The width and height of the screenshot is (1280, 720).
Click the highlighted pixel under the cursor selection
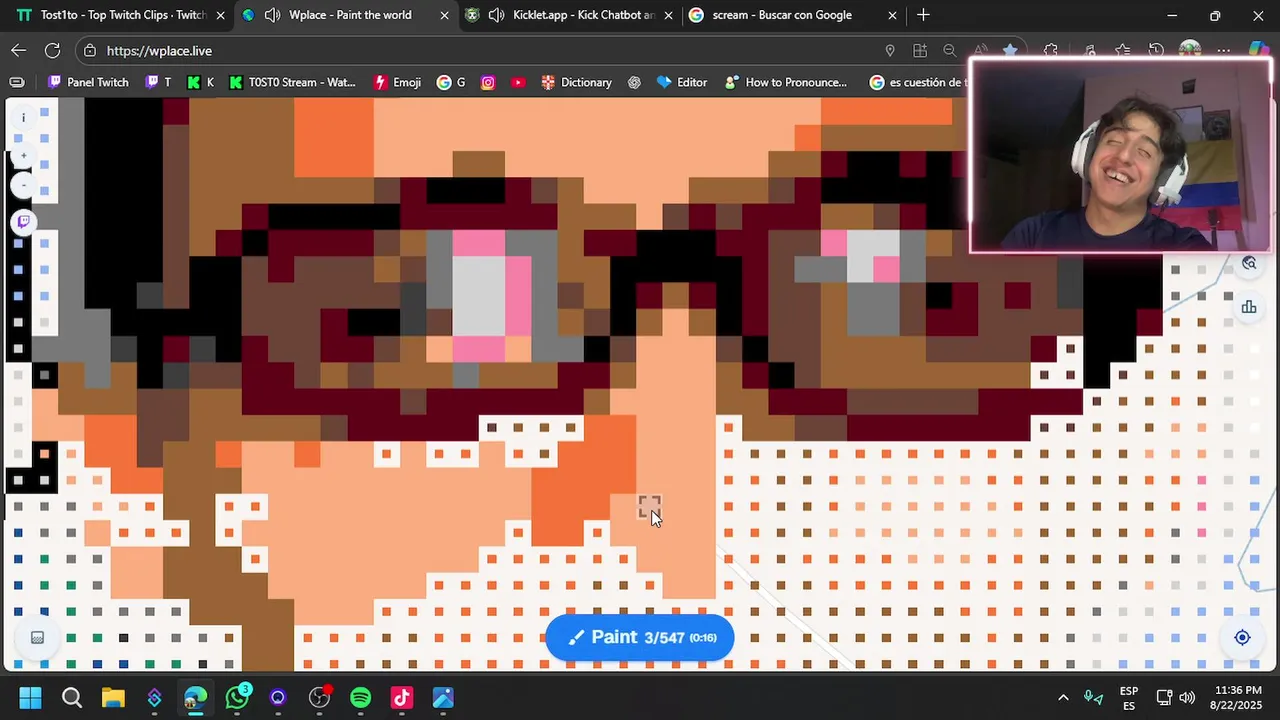[649, 507]
